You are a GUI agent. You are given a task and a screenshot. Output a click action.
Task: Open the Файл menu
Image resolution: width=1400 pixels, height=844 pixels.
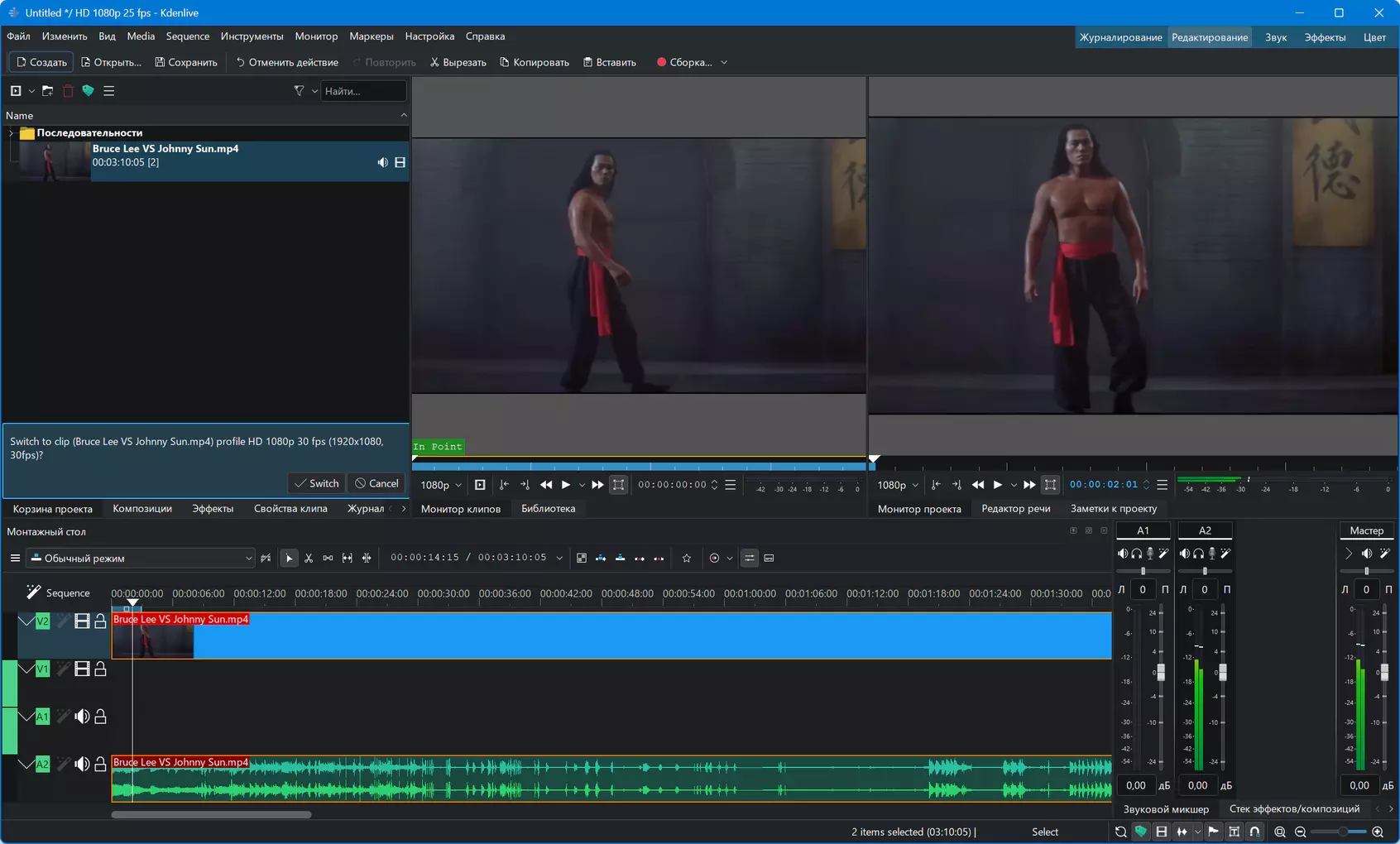pos(18,36)
